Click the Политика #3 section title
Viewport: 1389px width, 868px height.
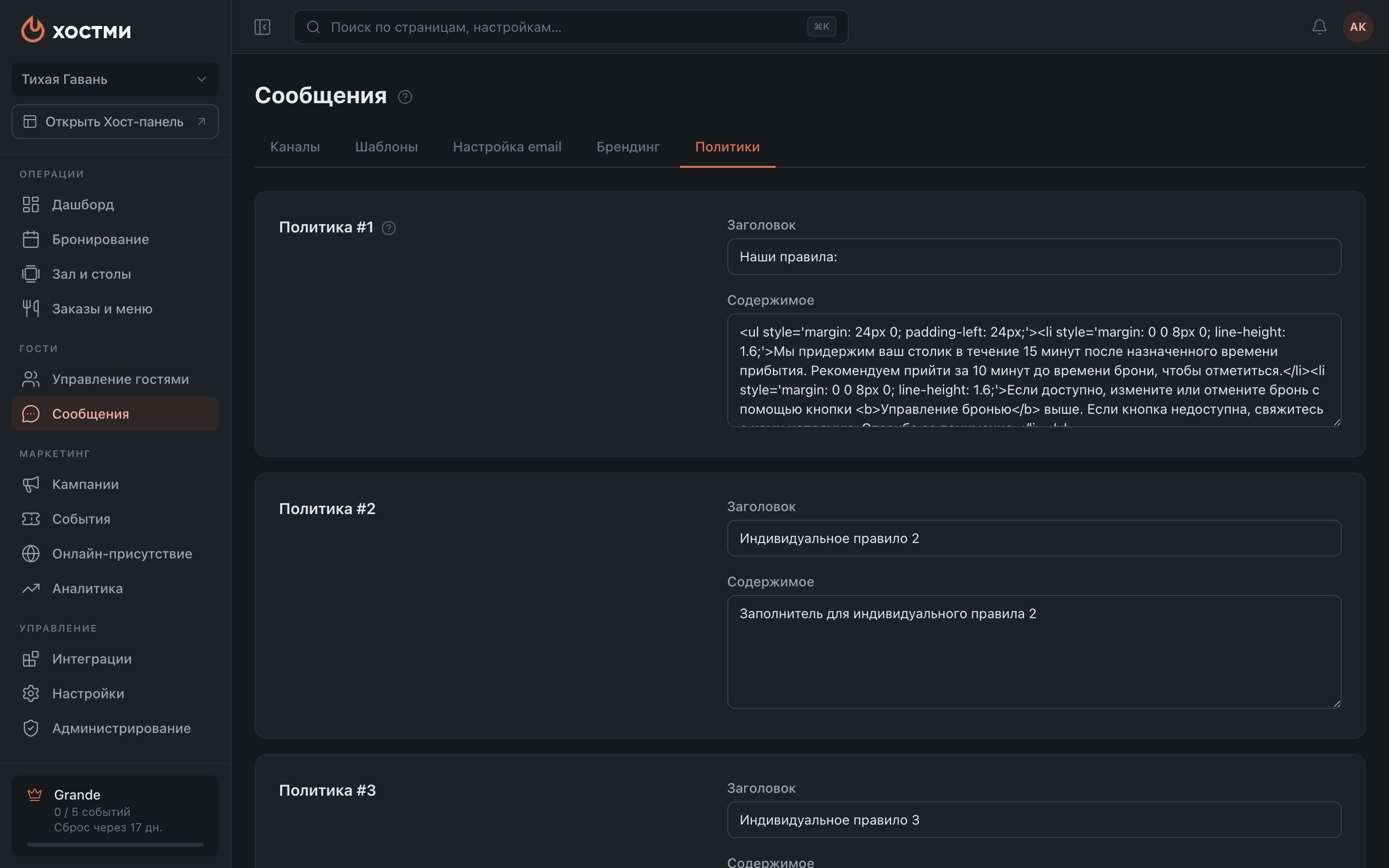[x=327, y=790]
